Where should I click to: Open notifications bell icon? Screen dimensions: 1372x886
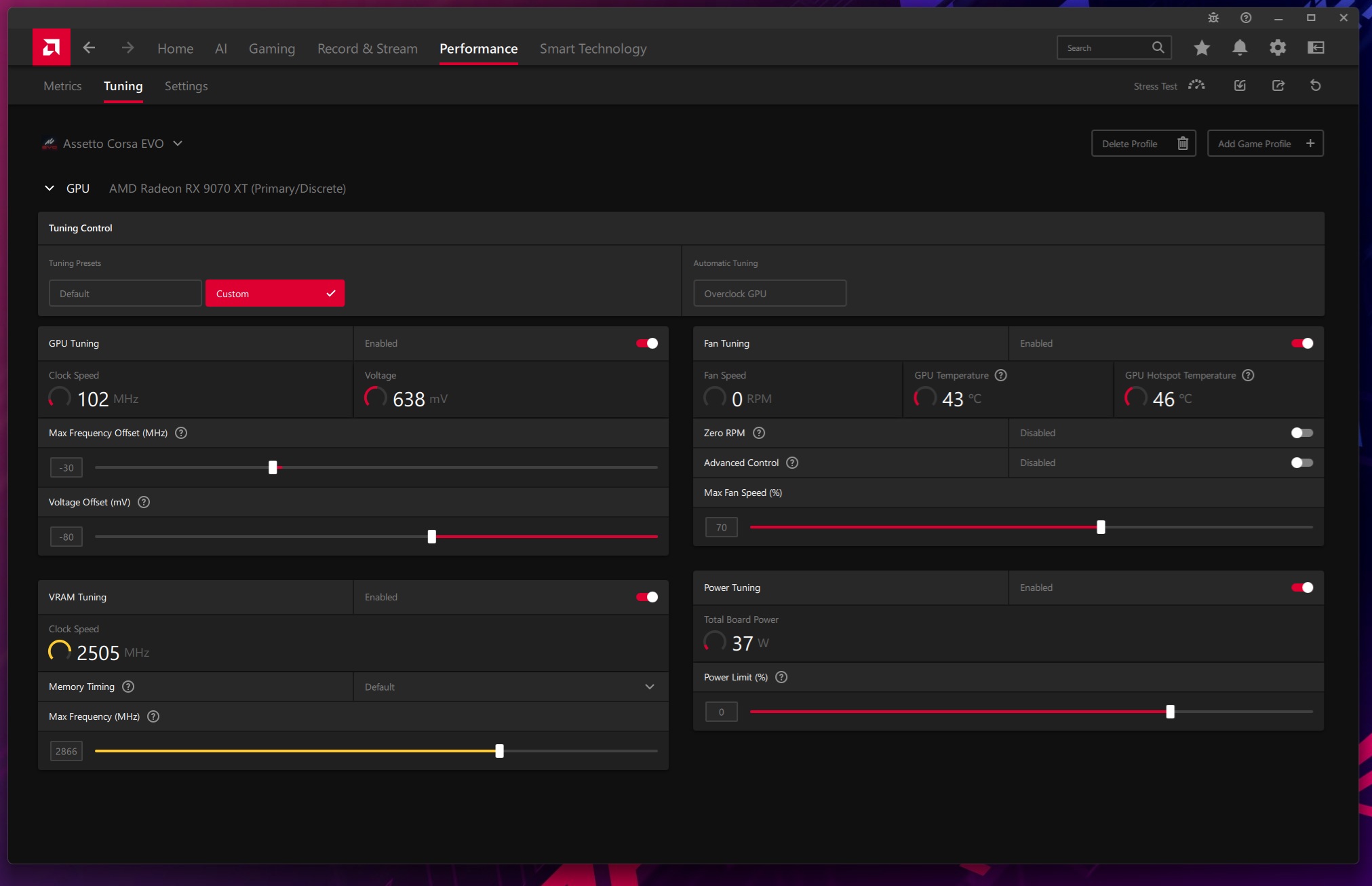pyautogui.click(x=1239, y=47)
